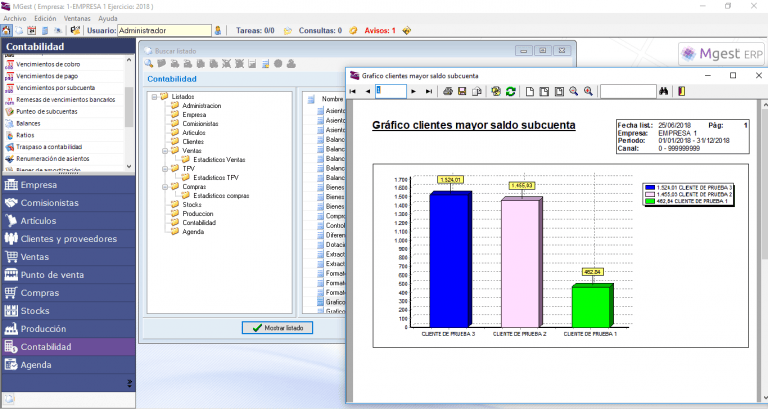Collapse the Ventas tree node
The width and height of the screenshot is (768, 409).
(165, 151)
